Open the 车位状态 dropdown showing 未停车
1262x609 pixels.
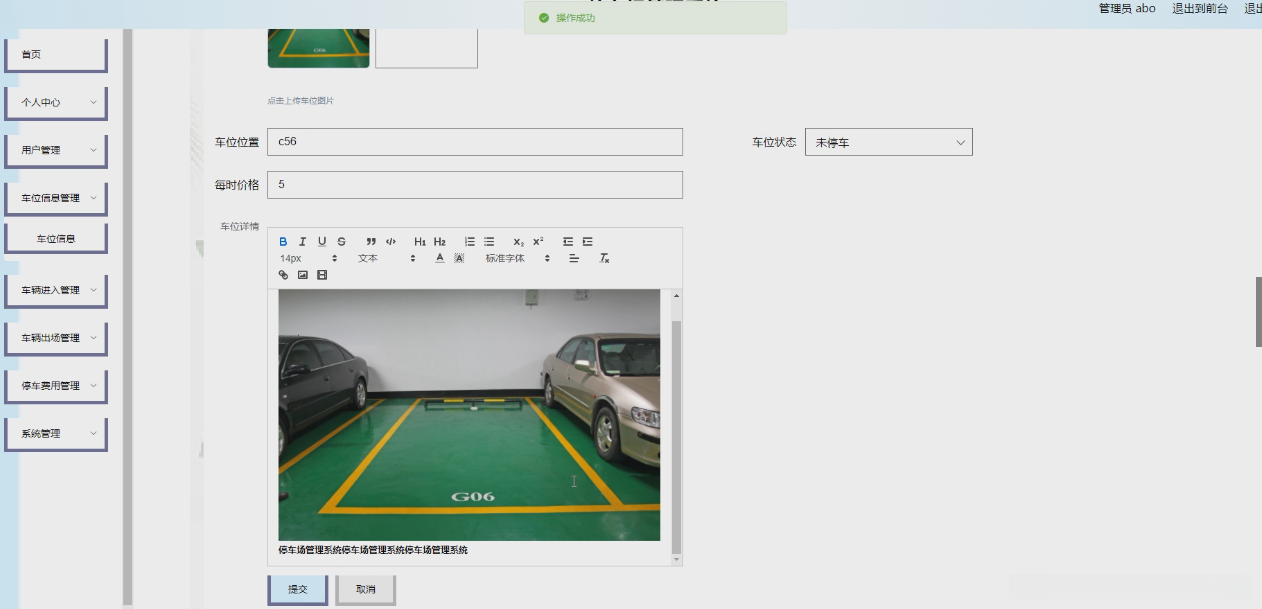click(x=888, y=143)
